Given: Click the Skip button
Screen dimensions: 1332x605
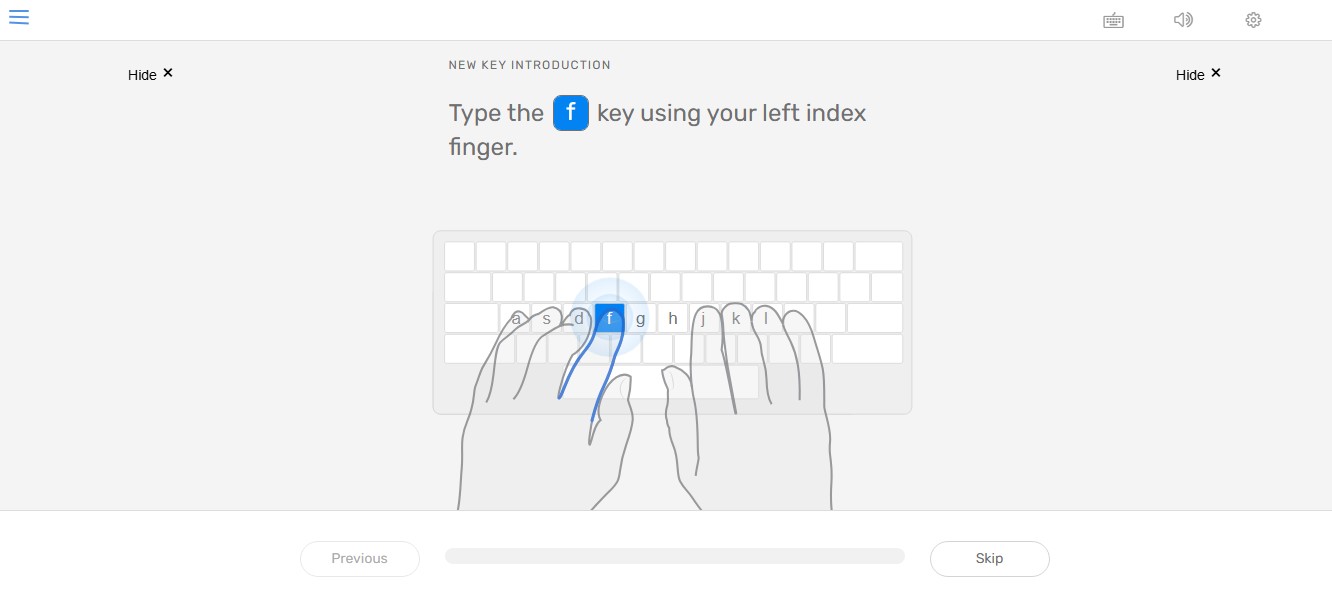Looking at the screenshot, I should 990,559.
